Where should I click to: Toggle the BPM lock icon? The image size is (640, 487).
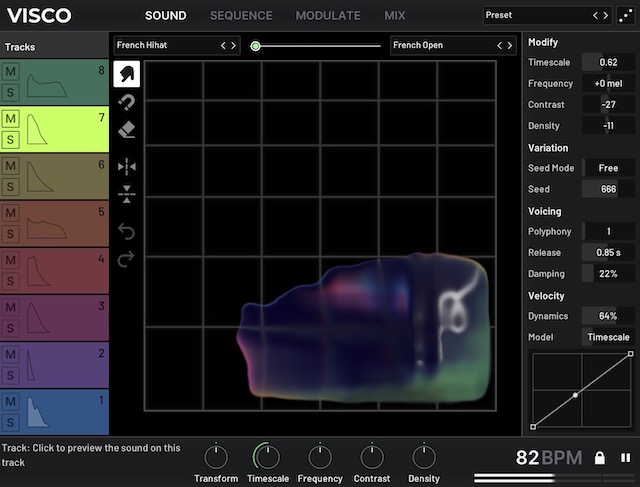click(599, 458)
